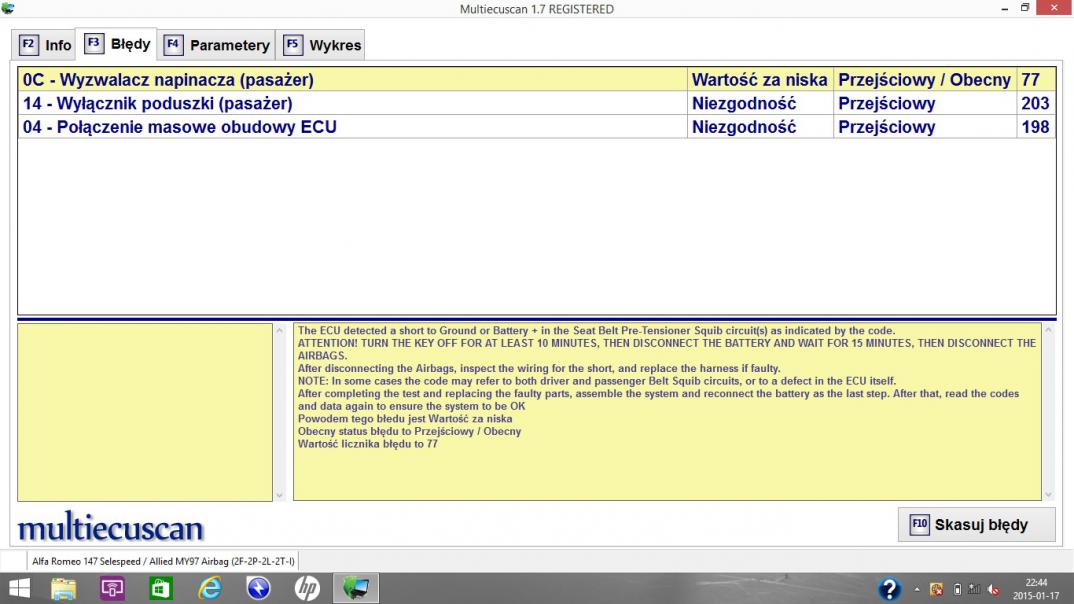Click the network signal tray icon
The image size is (1074, 604).
tap(974, 589)
